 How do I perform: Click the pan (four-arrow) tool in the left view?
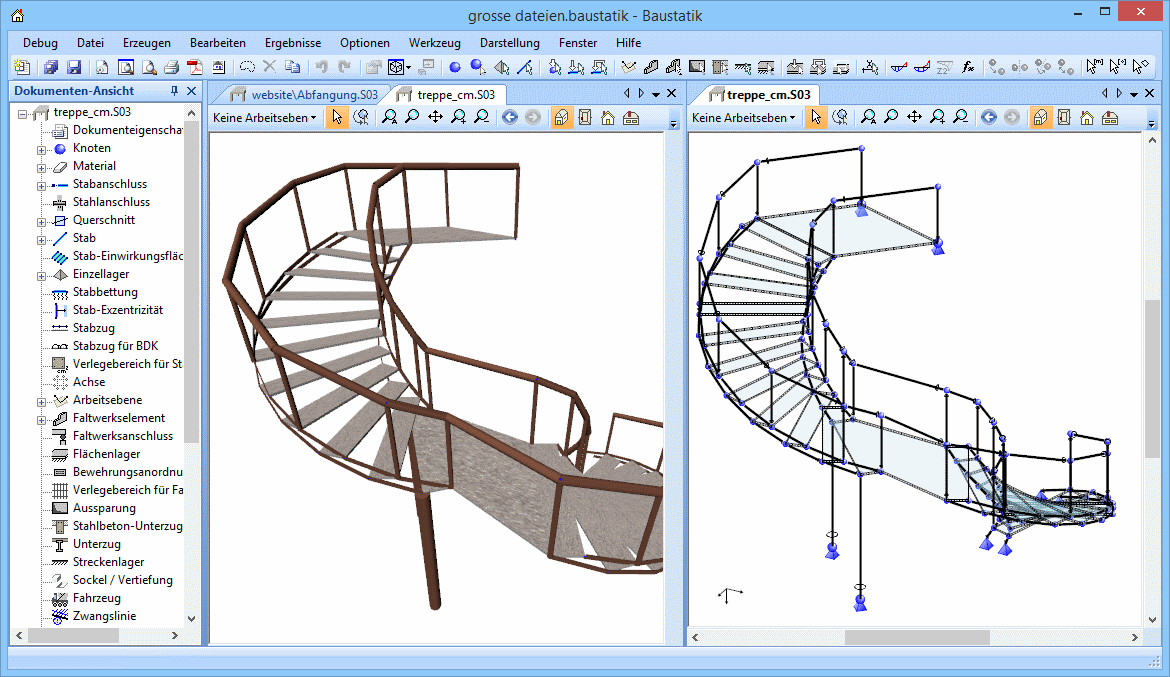click(435, 118)
